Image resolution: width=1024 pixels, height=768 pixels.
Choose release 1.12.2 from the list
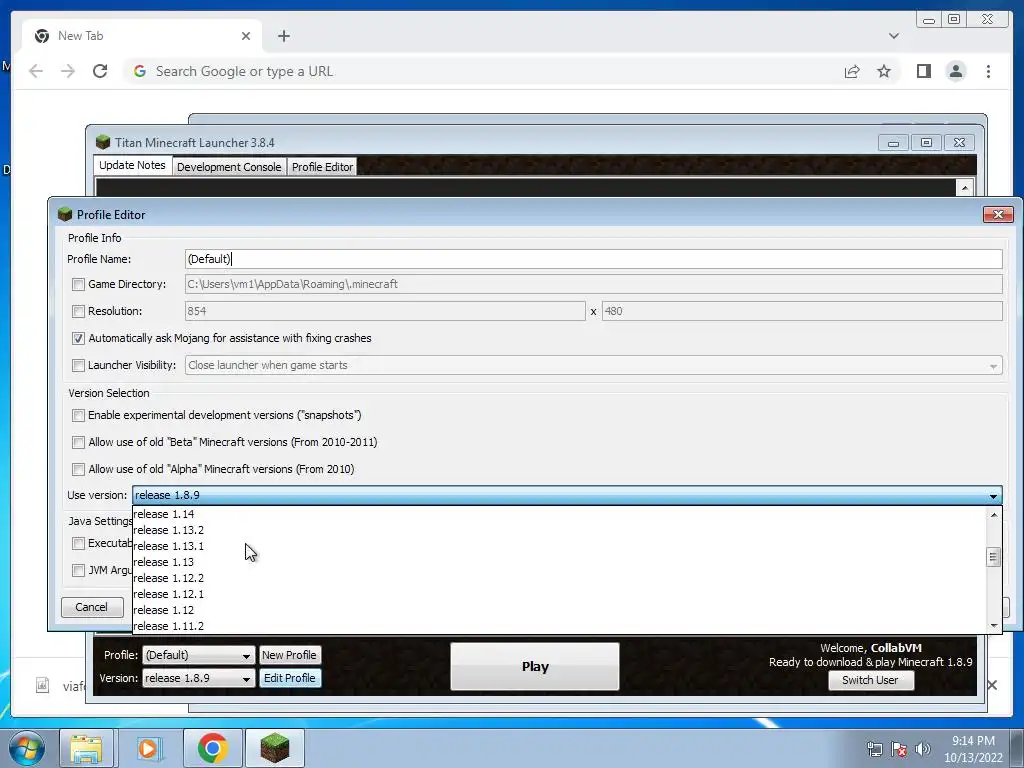559,578
